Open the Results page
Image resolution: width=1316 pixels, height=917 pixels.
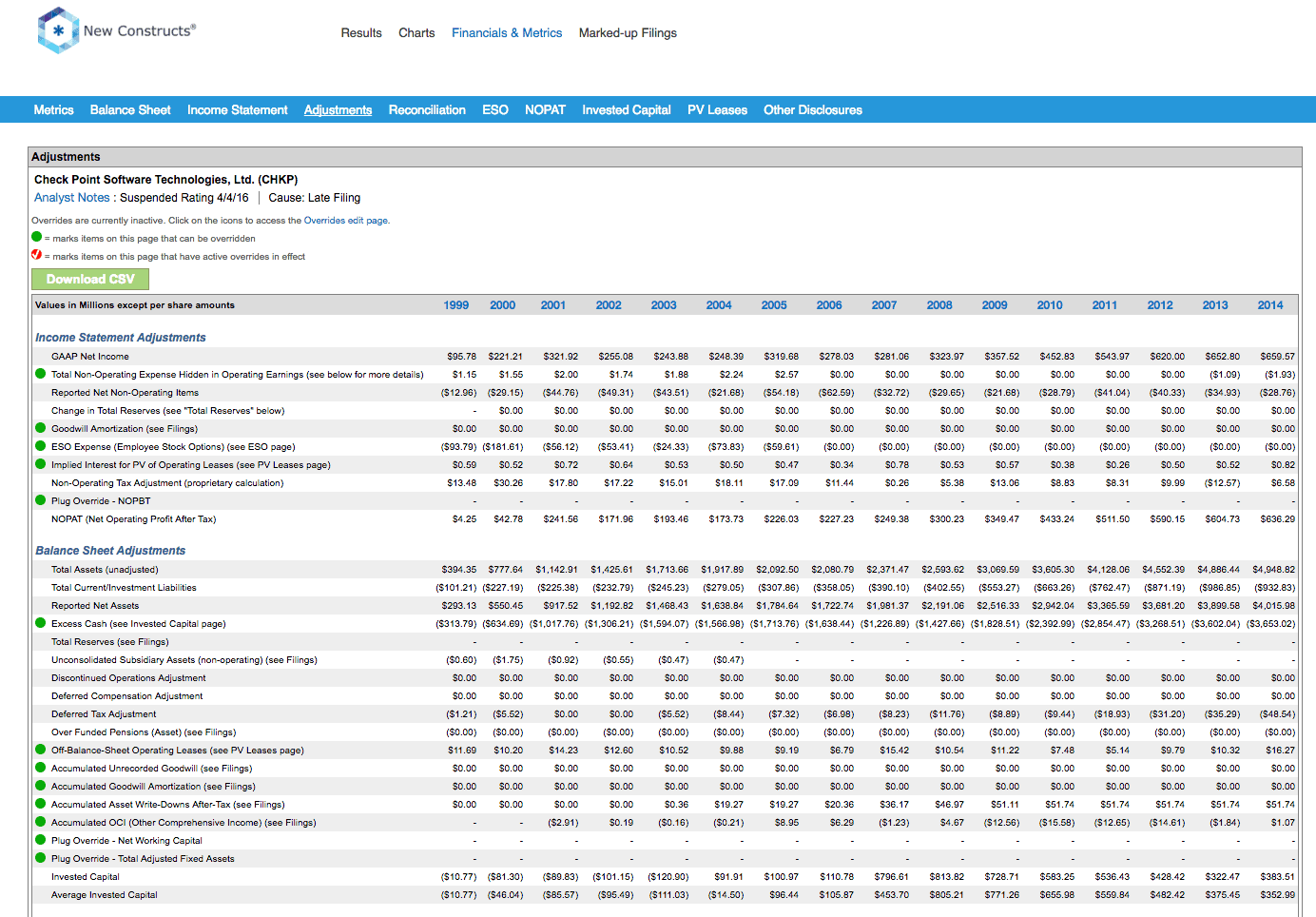[x=361, y=33]
